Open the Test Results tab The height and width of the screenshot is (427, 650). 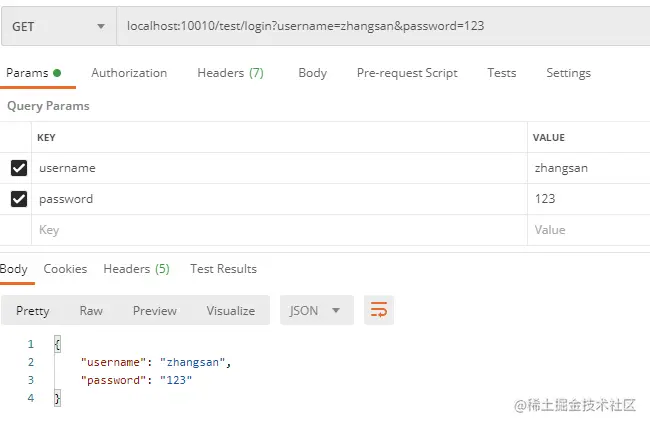click(x=223, y=269)
